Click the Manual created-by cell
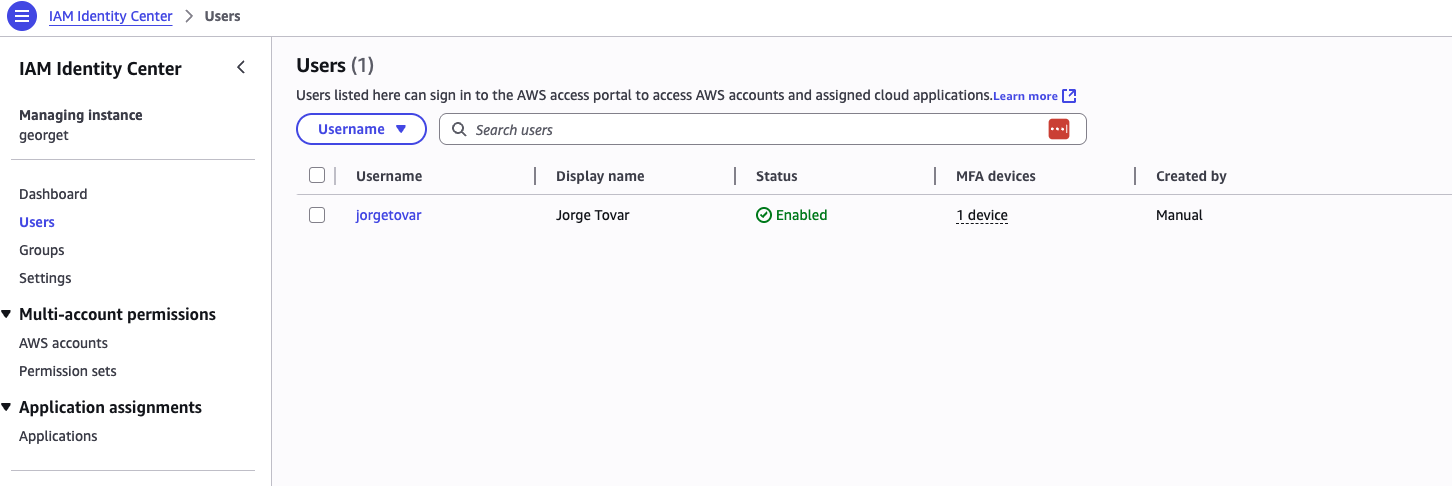Image resolution: width=1452 pixels, height=486 pixels. click(x=1179, y=215)
